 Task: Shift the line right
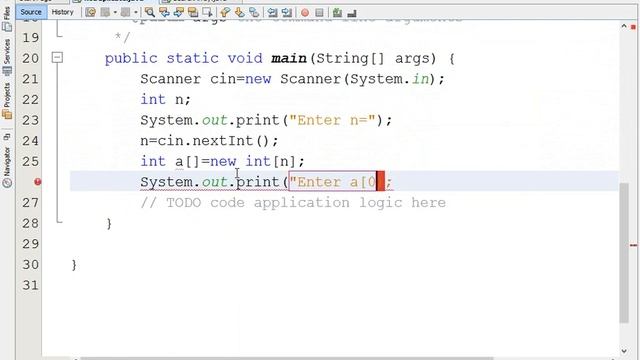287,13
